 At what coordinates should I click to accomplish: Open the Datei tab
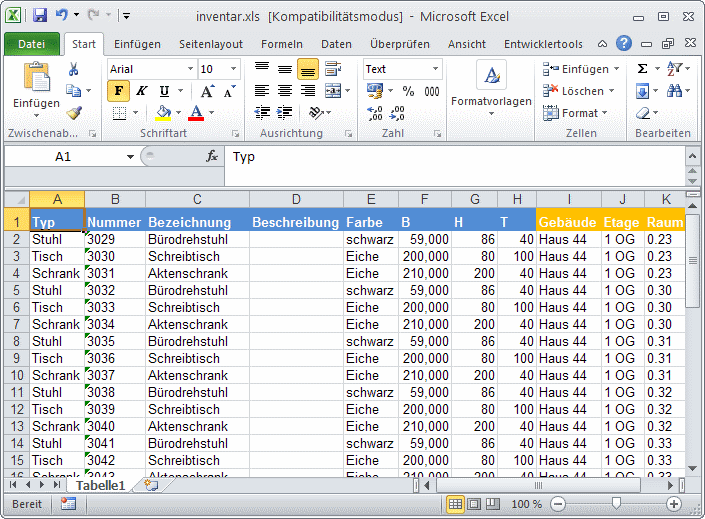[x=31, y=44]
